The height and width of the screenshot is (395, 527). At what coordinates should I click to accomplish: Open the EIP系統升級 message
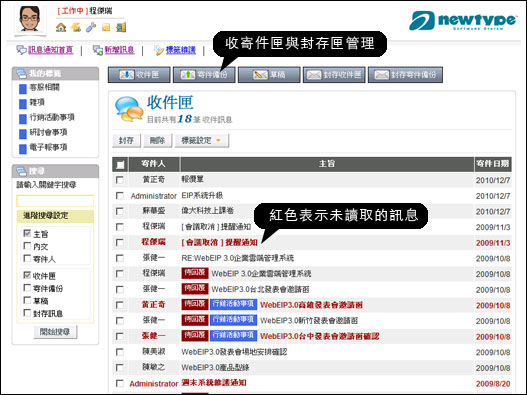[202, 196]
